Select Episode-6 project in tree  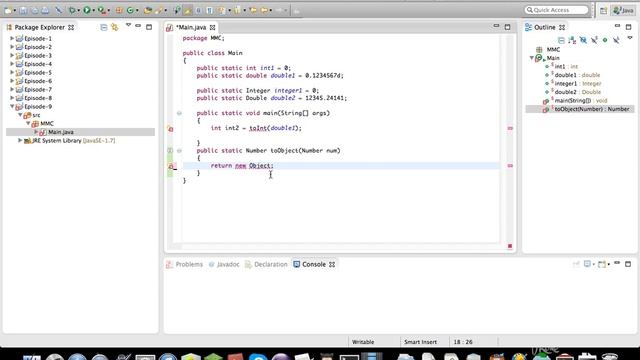click(x=38, y=81)
